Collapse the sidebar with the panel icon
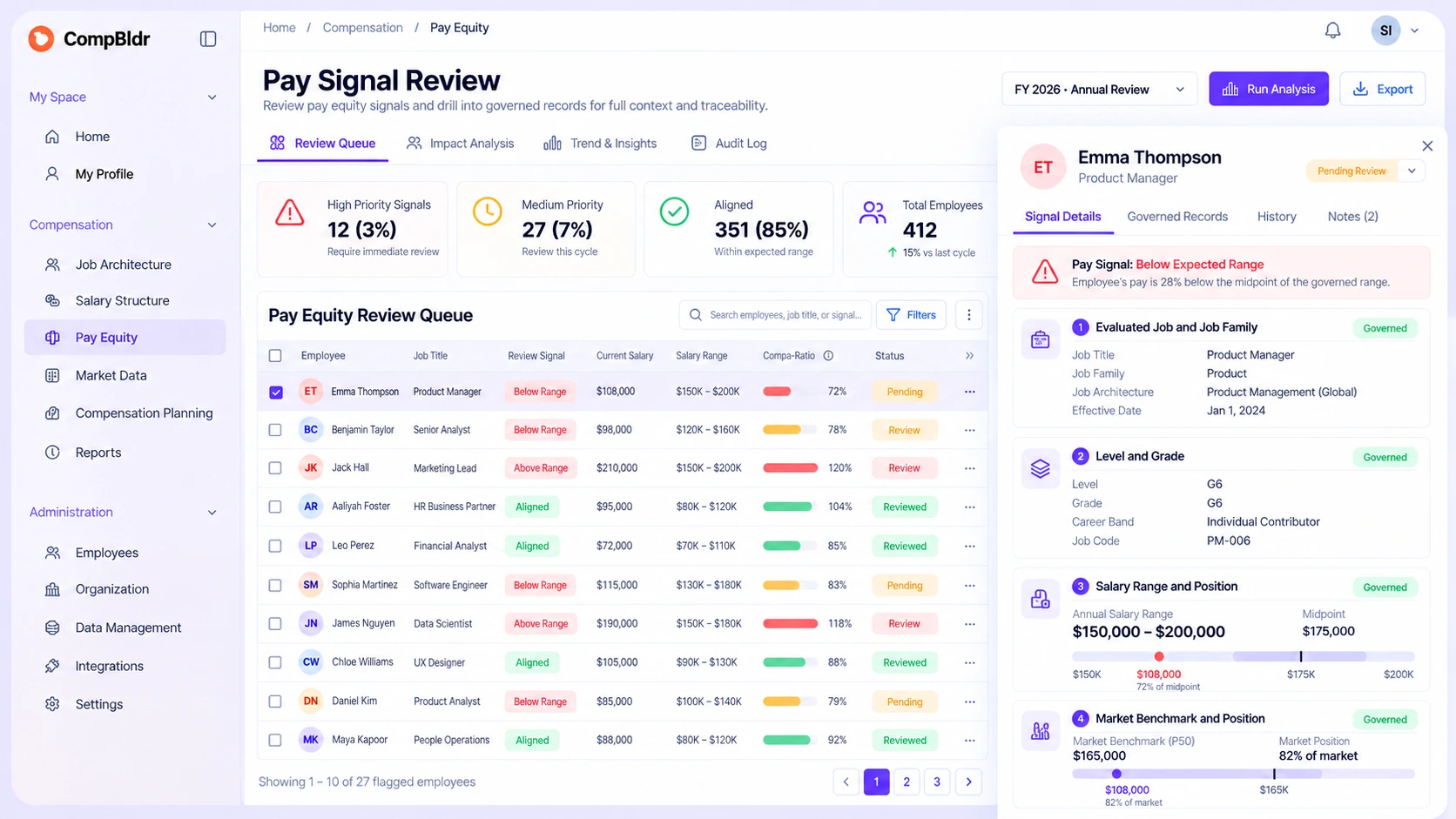The width and height of the screenshot is (1456, 819). (x=208, y=39)
